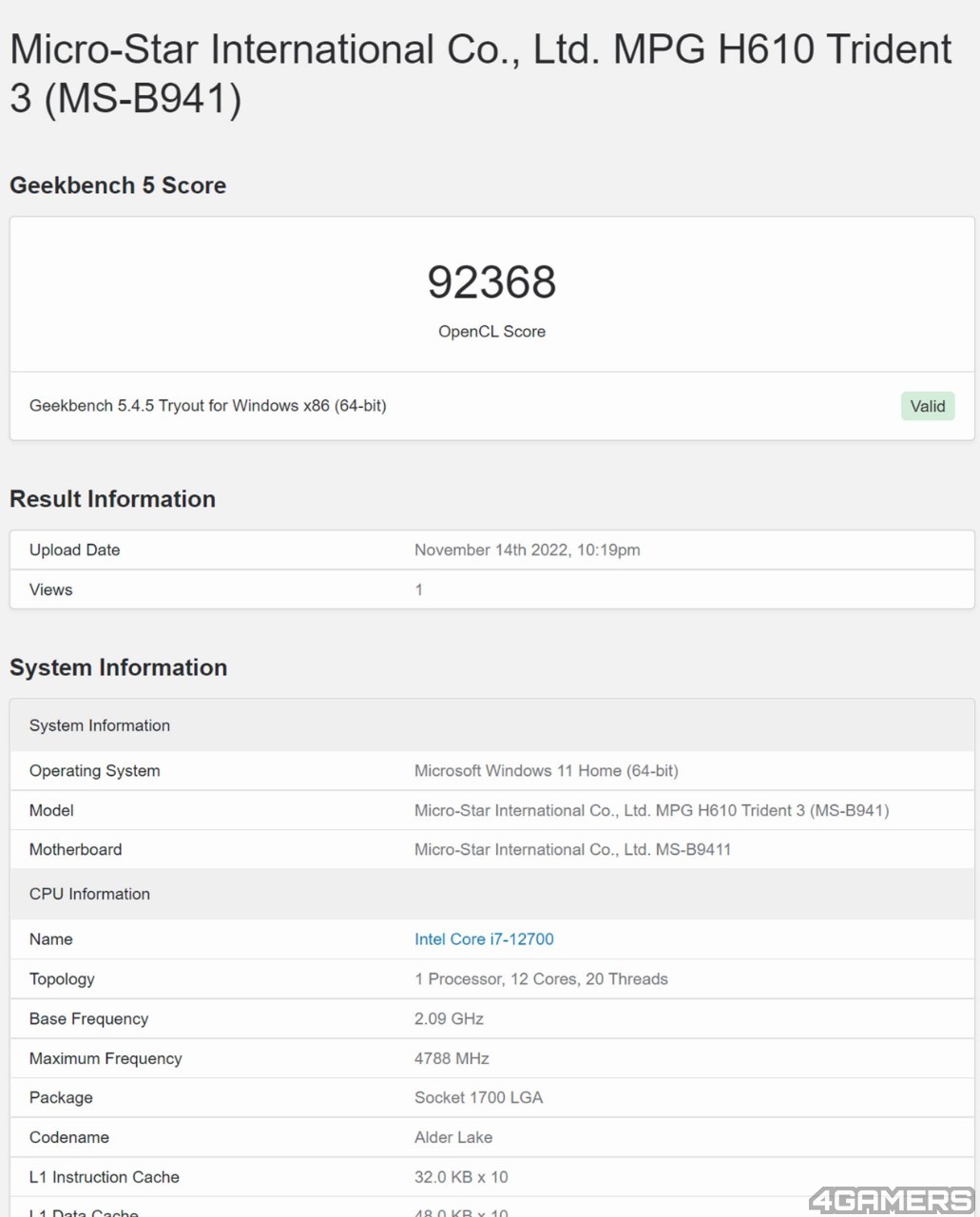
Task: Click the Model row label
Action: click(x=51, y=811)
